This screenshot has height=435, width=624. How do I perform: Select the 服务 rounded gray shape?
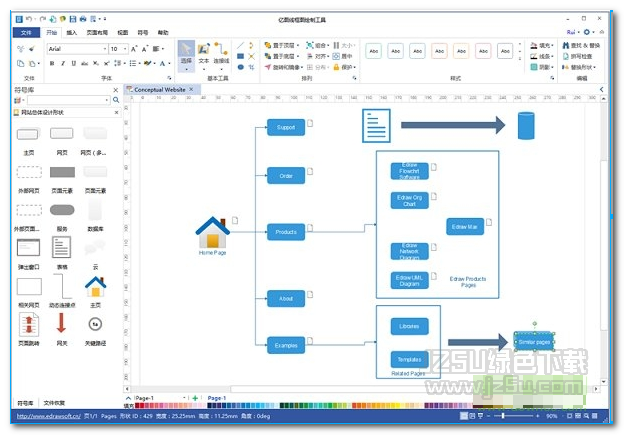pyautogui.click(x=62, y=210)
